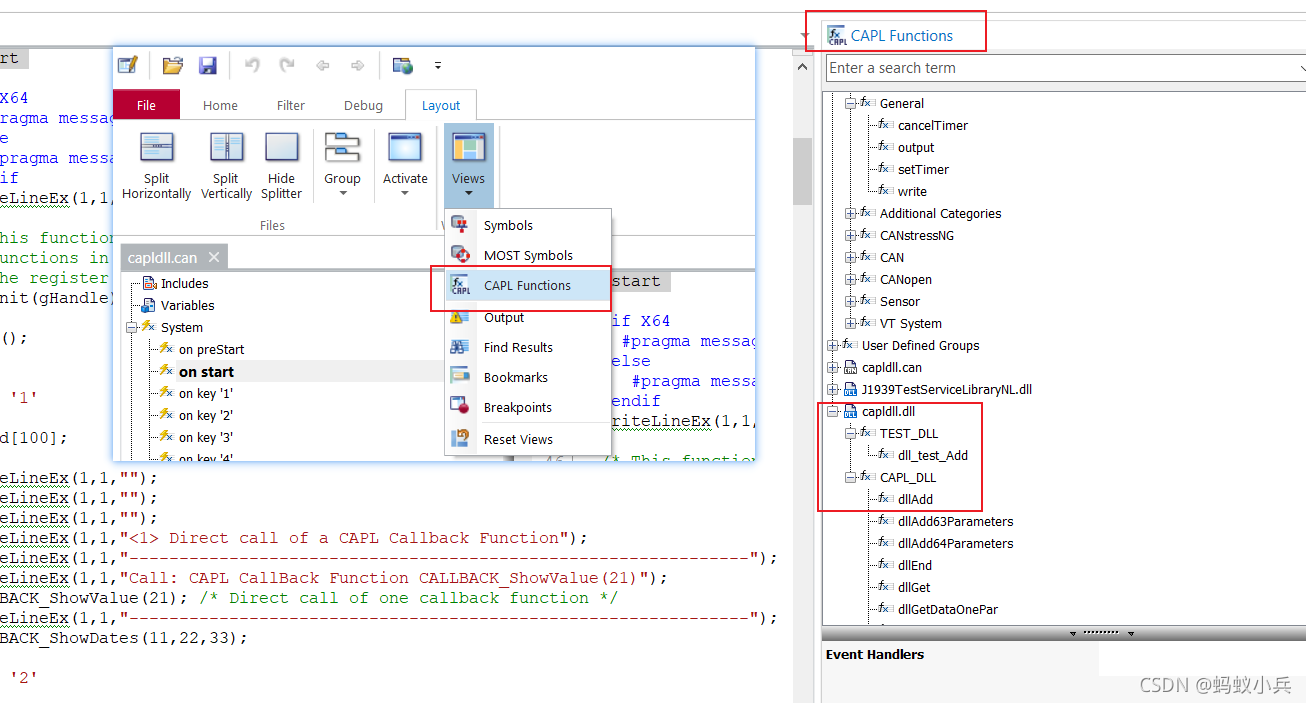Viewport: 1306px width, 703px height.
Task: Collapse the General functions group
Action: [x=850, y=103]
